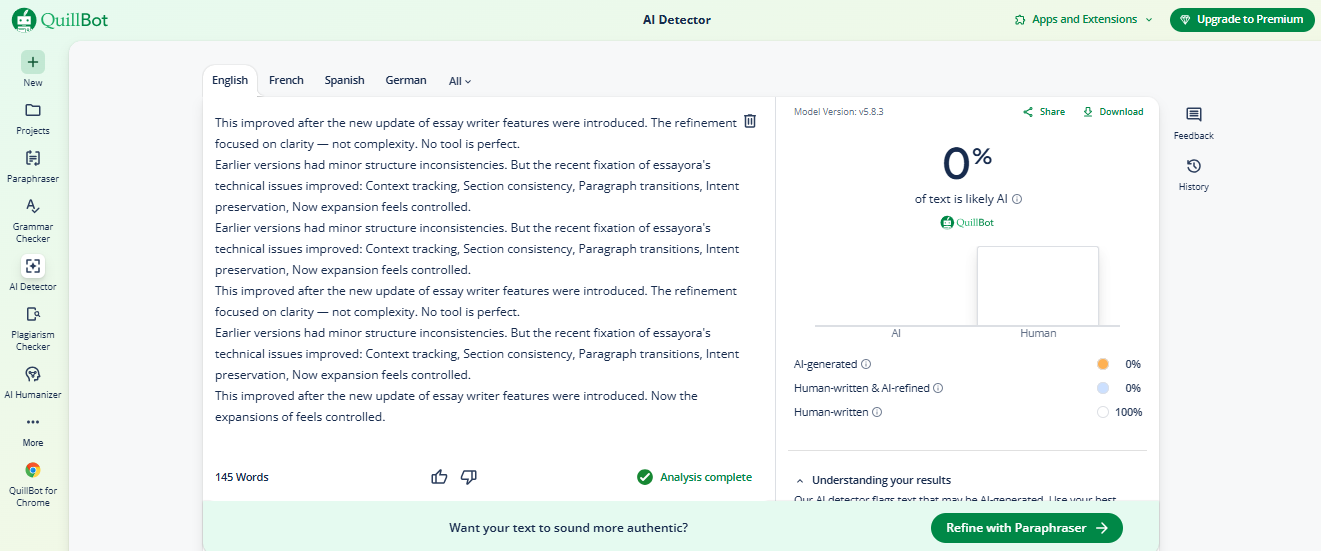
Task: Click the orange AI-generated color swatch
Action: click(1103, 364)
